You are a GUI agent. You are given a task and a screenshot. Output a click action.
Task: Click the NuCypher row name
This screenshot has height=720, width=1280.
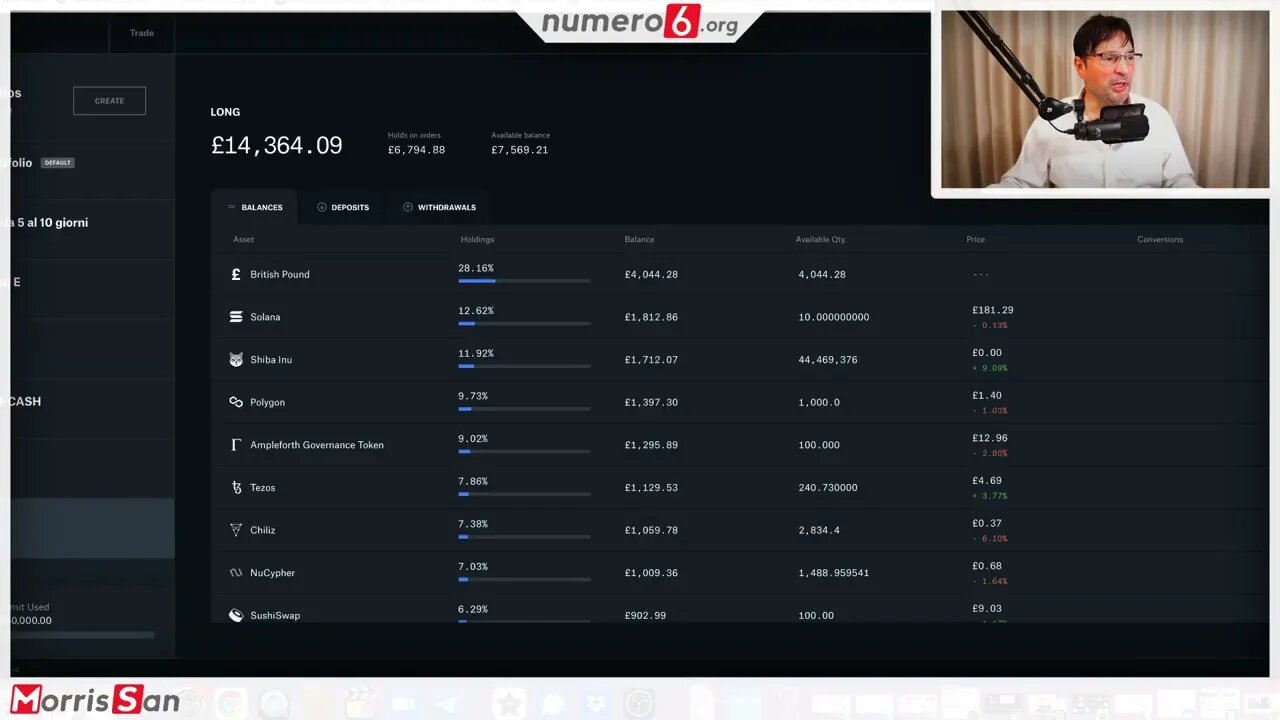tap(271, 573)
